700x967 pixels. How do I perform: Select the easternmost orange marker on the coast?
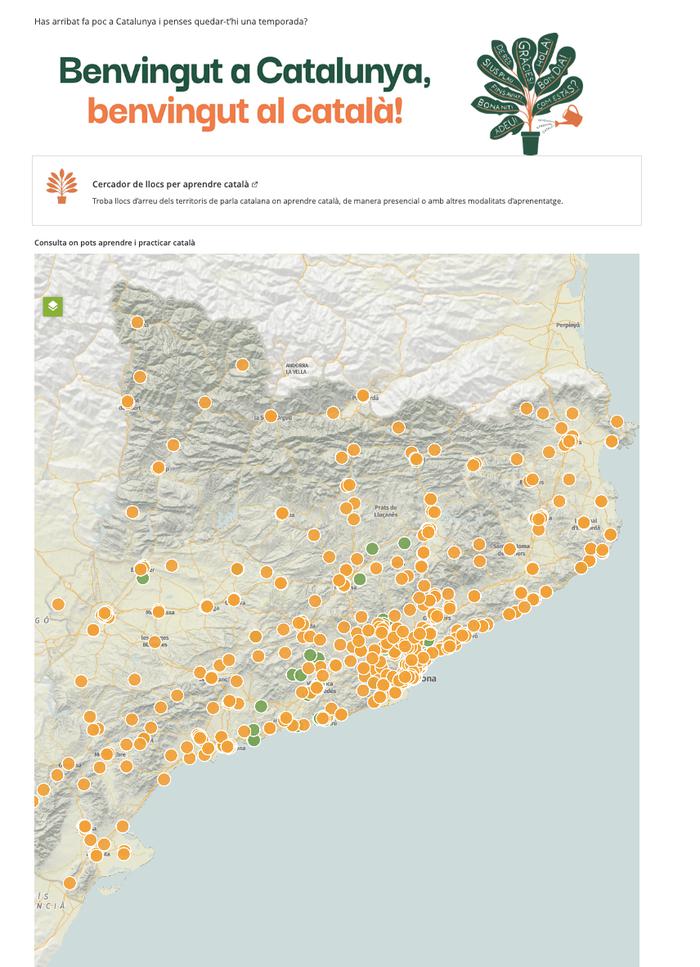tap(617, 422)
